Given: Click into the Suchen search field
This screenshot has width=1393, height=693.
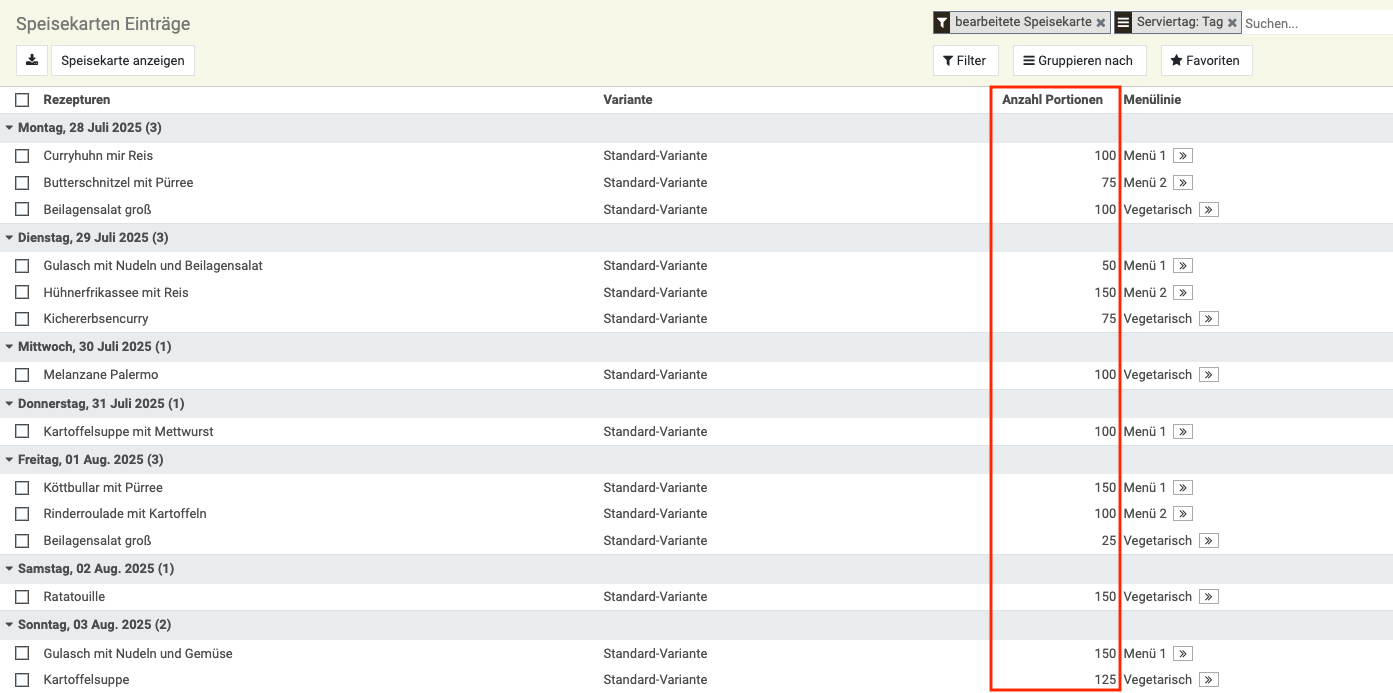Looking at the screenshot, I should (1315, 22).
